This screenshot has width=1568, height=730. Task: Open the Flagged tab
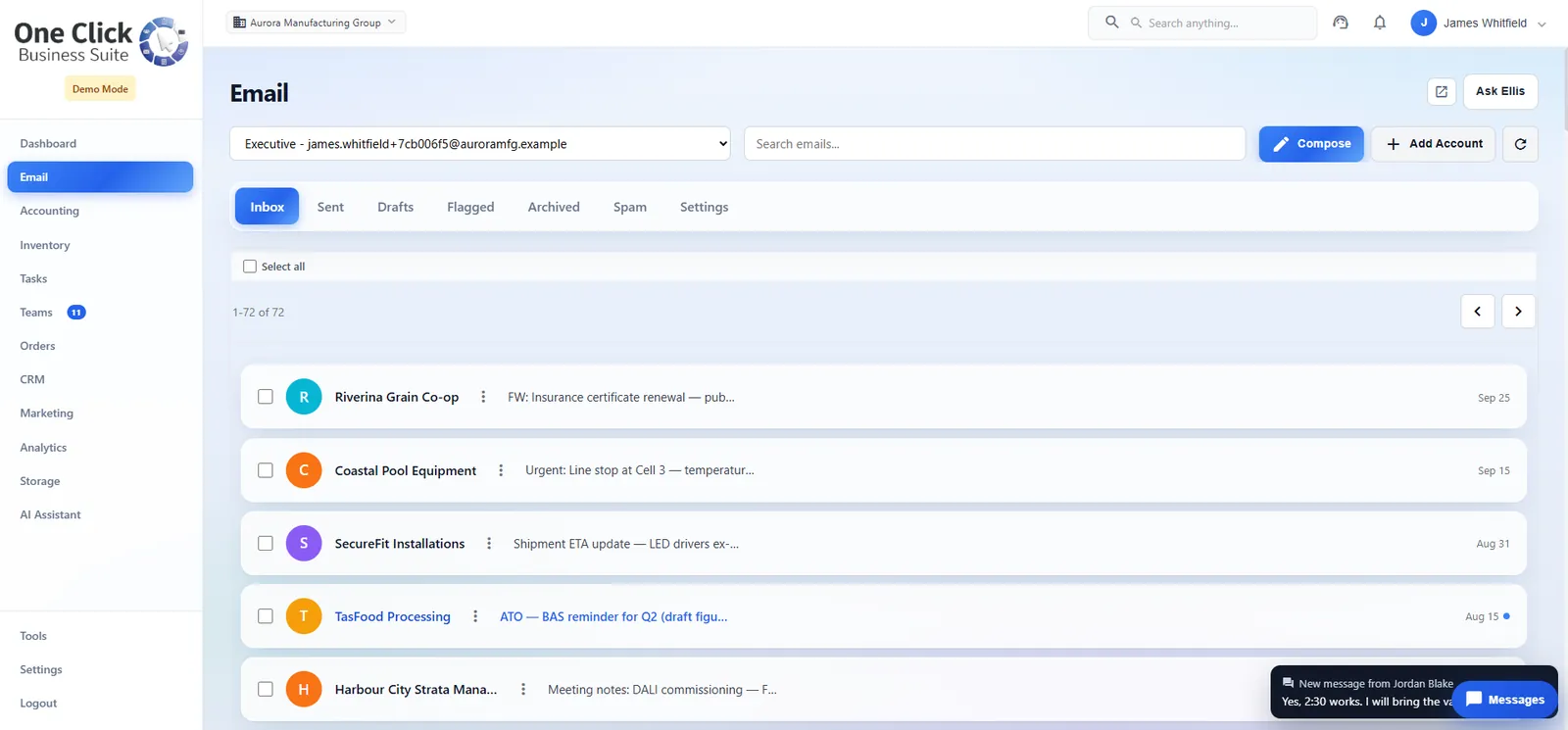(x=470, y=207)
